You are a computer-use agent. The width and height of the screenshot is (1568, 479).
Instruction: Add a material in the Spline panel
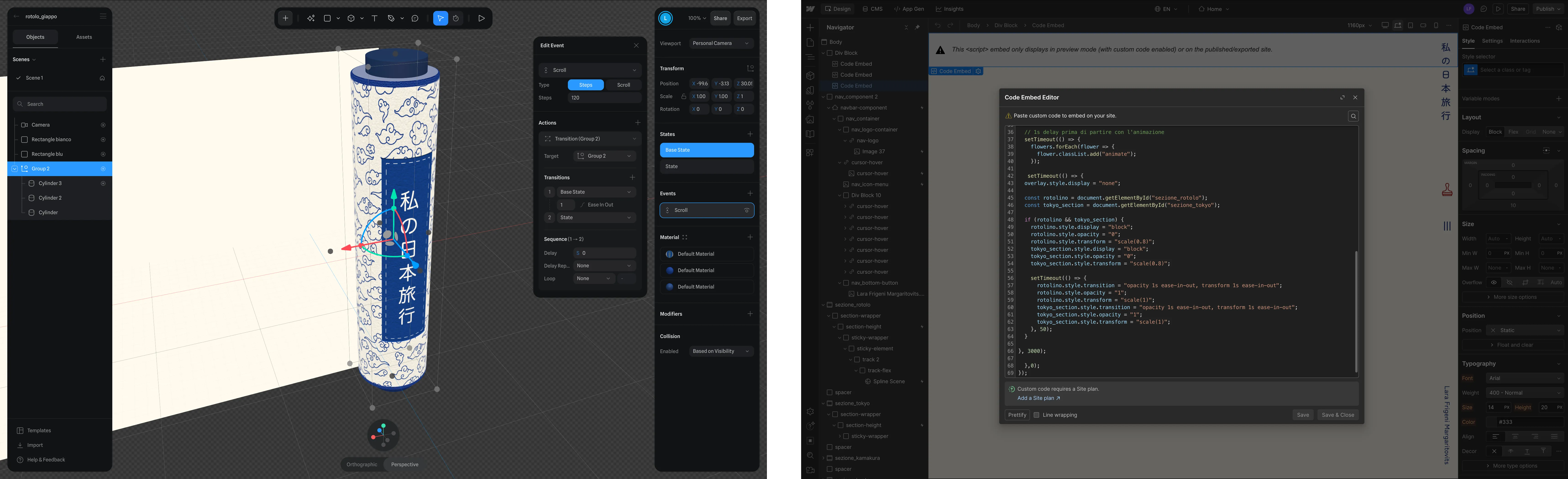click(x=750, y=237)
